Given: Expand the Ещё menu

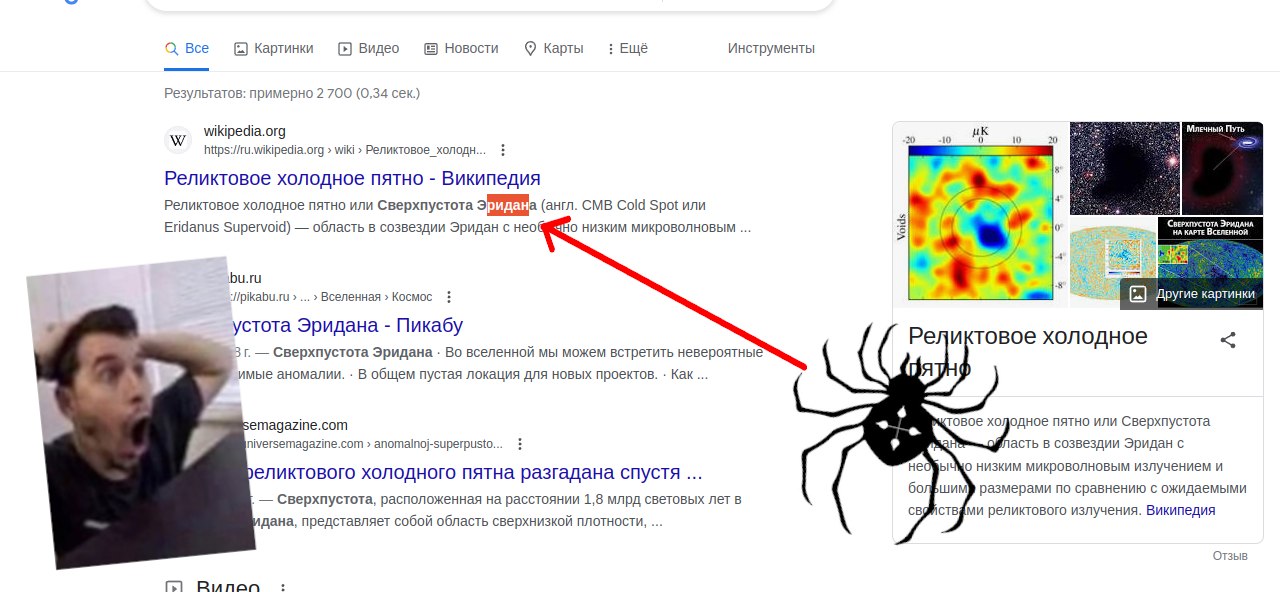Looking at the screenshot, I should click(627, 48).
